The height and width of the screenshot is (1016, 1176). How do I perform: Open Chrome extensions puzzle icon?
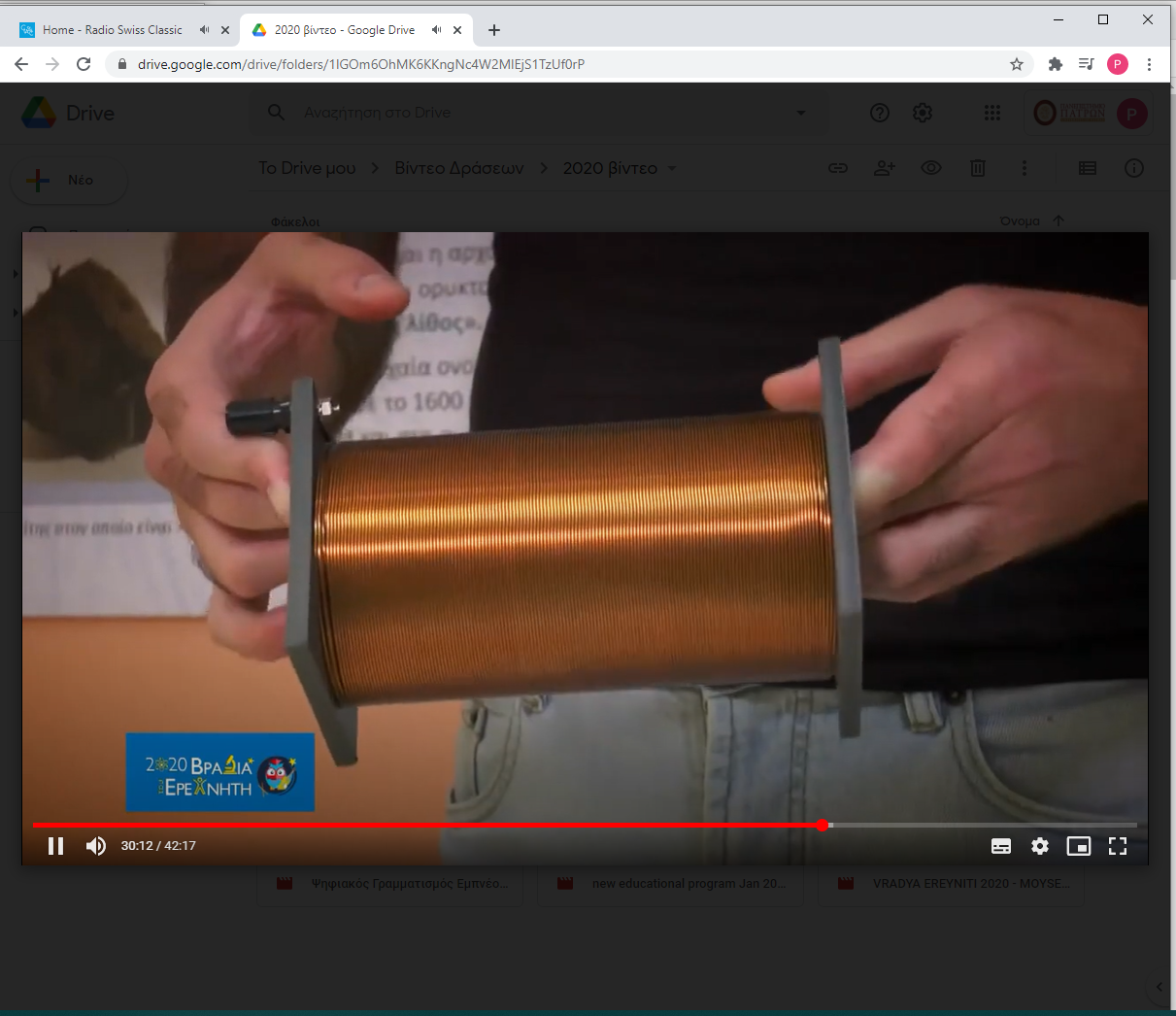(x=1056, y=64)
